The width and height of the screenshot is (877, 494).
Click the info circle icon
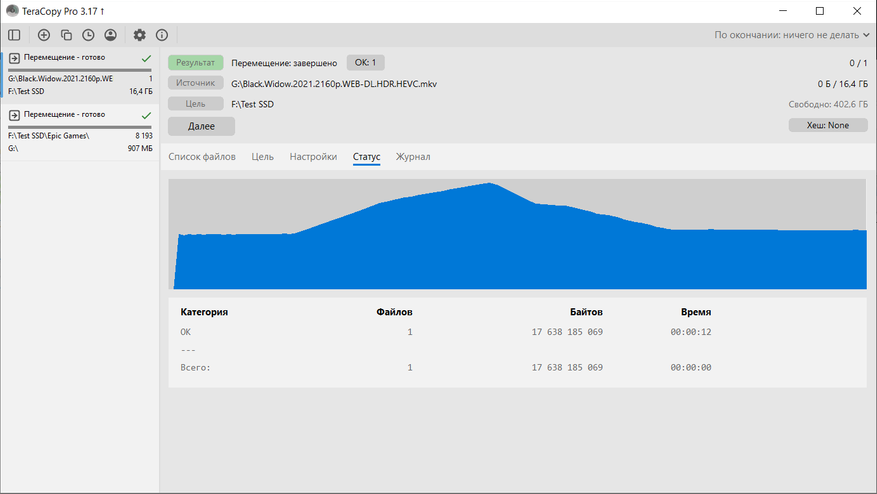pyautogui.click(x=162, y=35)
